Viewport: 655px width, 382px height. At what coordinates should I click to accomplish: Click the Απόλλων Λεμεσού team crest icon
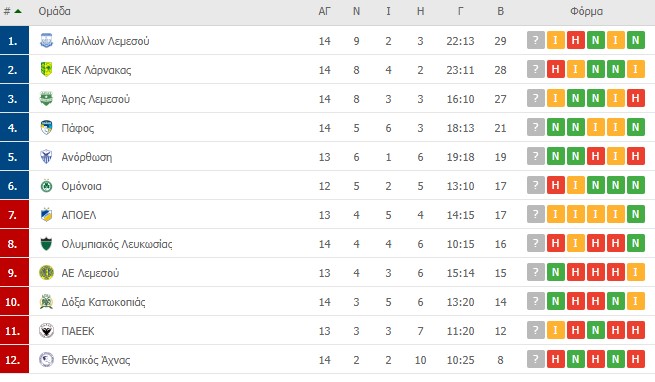click(46, 41)
